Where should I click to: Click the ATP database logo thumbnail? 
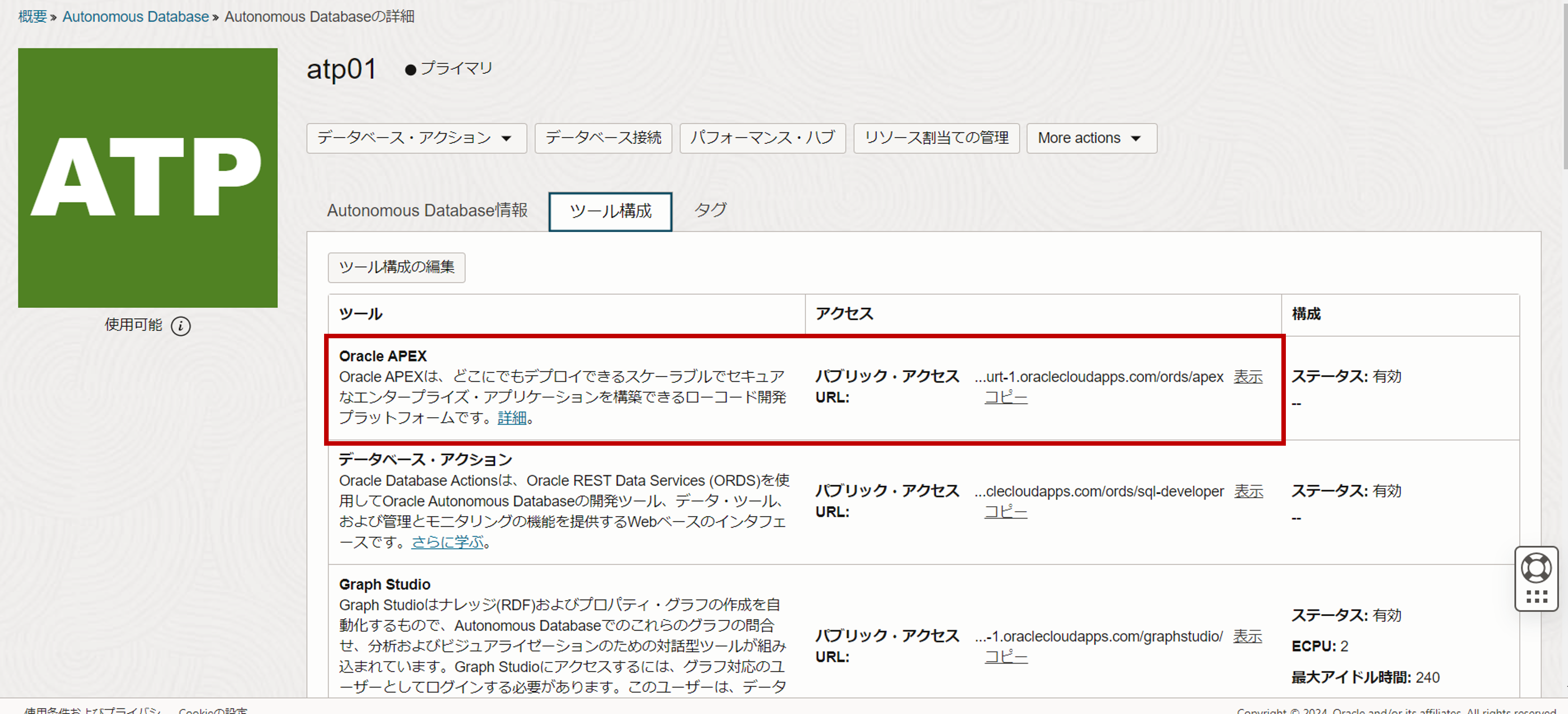coord(148,177)
